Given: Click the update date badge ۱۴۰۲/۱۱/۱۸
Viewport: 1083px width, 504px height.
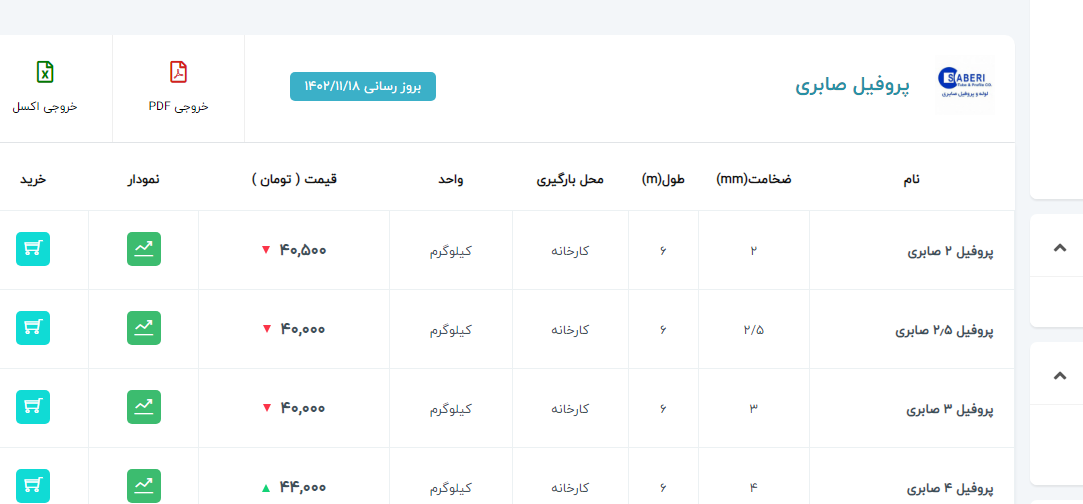Looking at the screenshot, I should point(363,87).
